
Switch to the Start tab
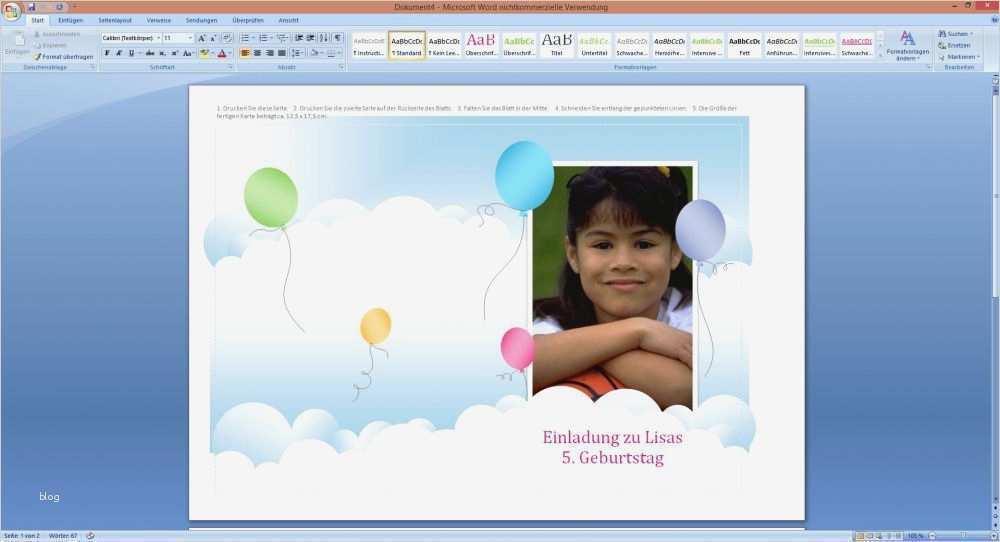(x=38, y=20)
